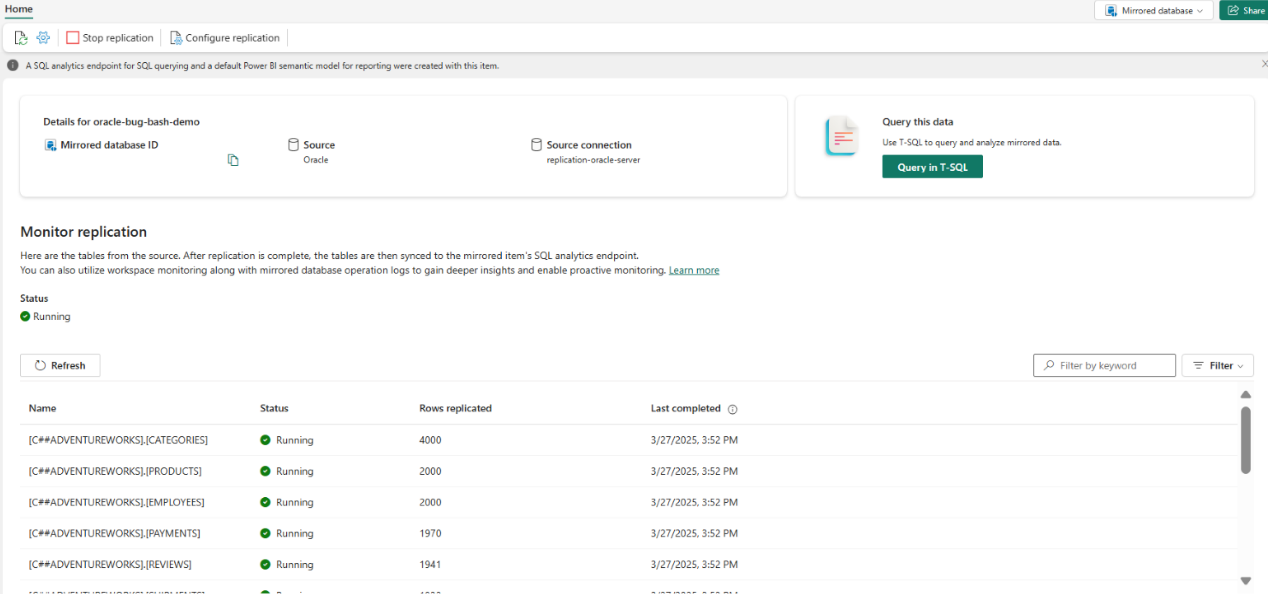Copy the Mirrored database ID
This screenshot has height=594, width=1268.
(233, 159)
